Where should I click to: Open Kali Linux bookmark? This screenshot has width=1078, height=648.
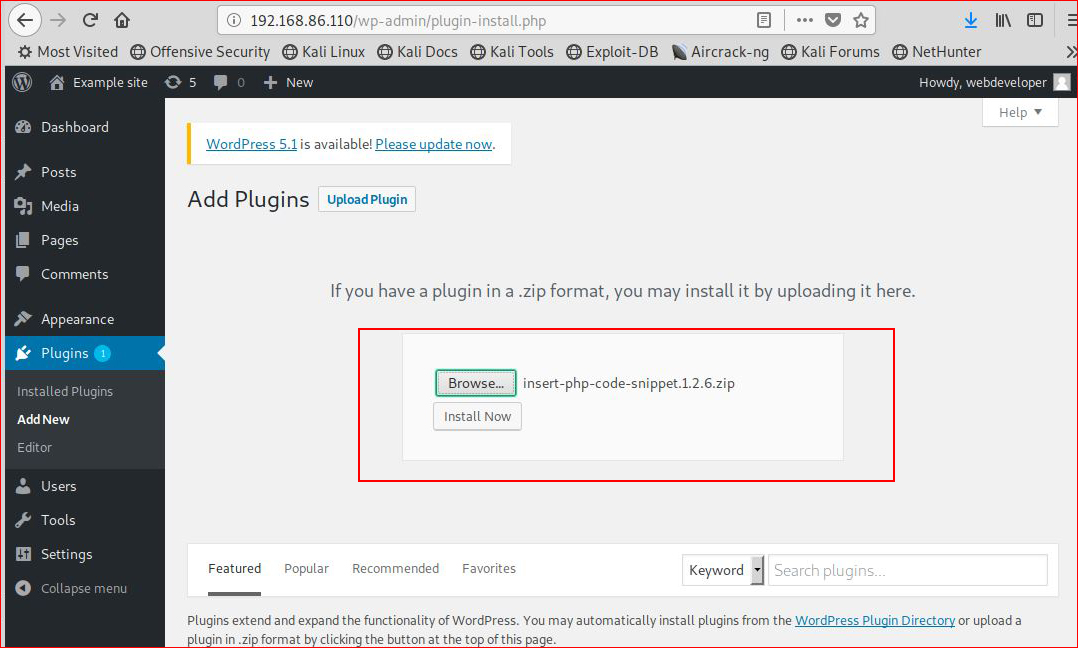point(324,52)
